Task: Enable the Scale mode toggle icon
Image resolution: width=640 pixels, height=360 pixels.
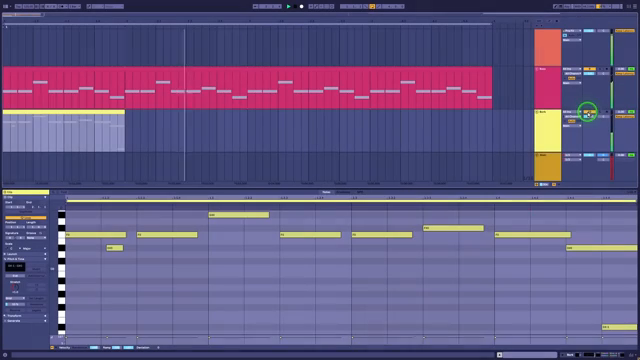Action: tap(6, 248)
